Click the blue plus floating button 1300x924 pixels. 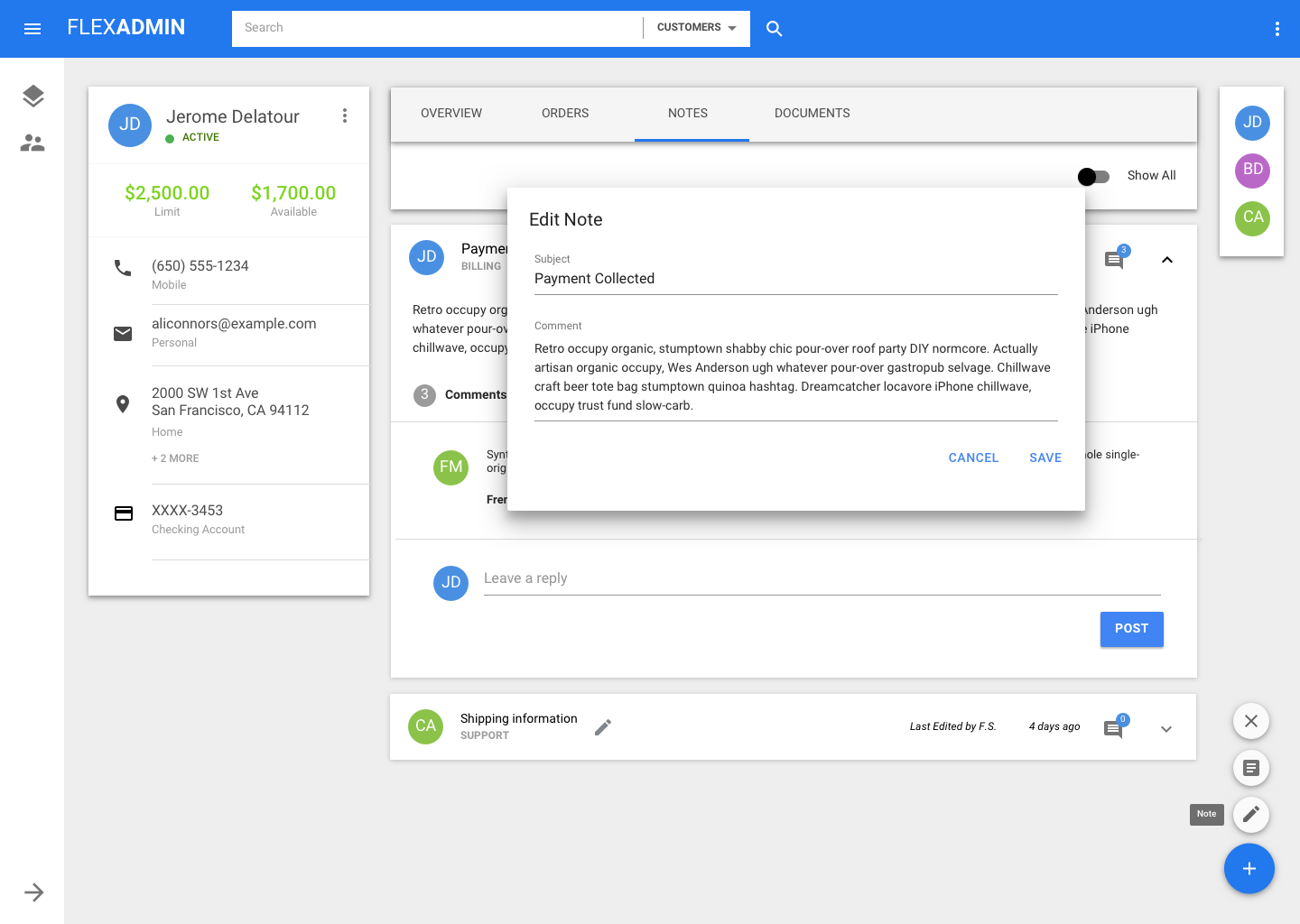[1249, 868]
